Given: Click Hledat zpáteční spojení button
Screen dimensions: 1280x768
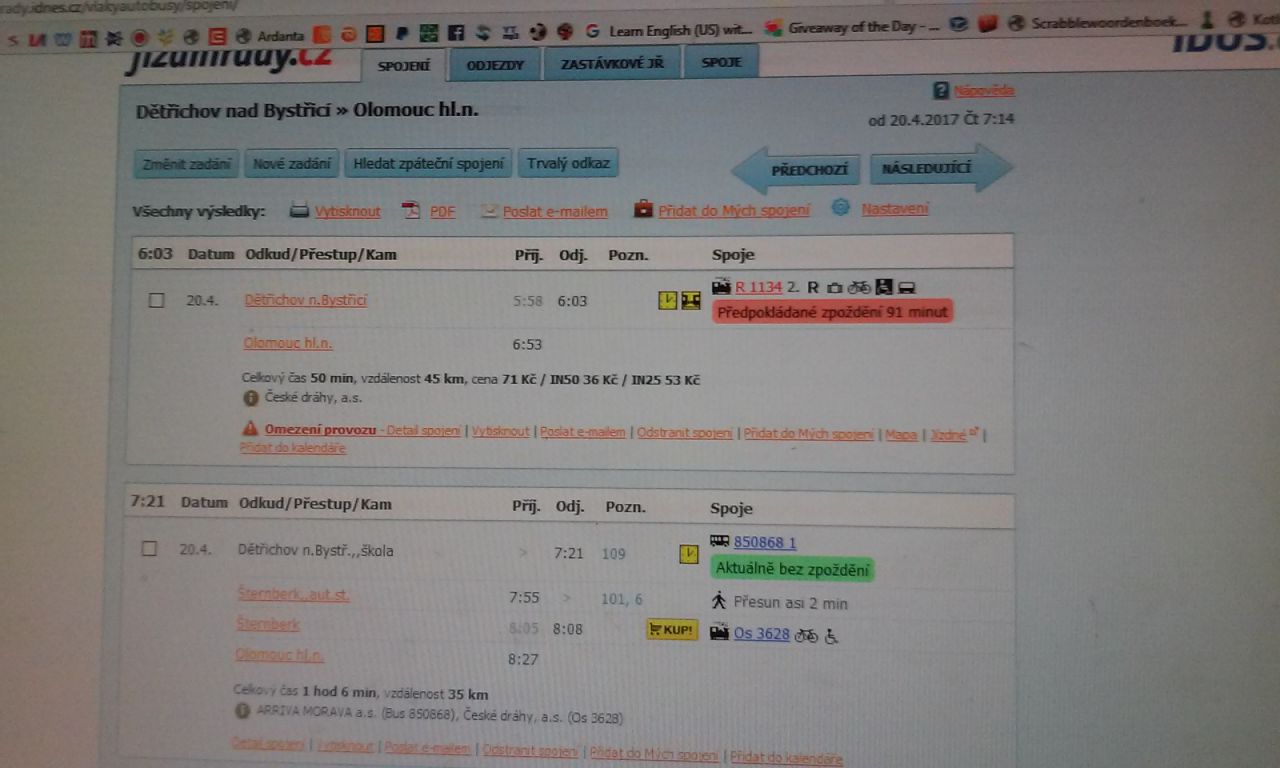Looking at the screenshot, I should [x=428, y=164].
